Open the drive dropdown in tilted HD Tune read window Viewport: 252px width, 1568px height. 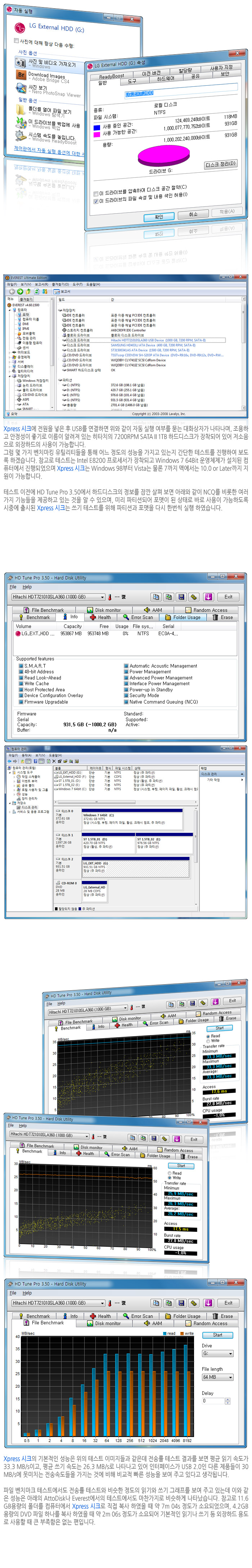(x=88, y=1009)
